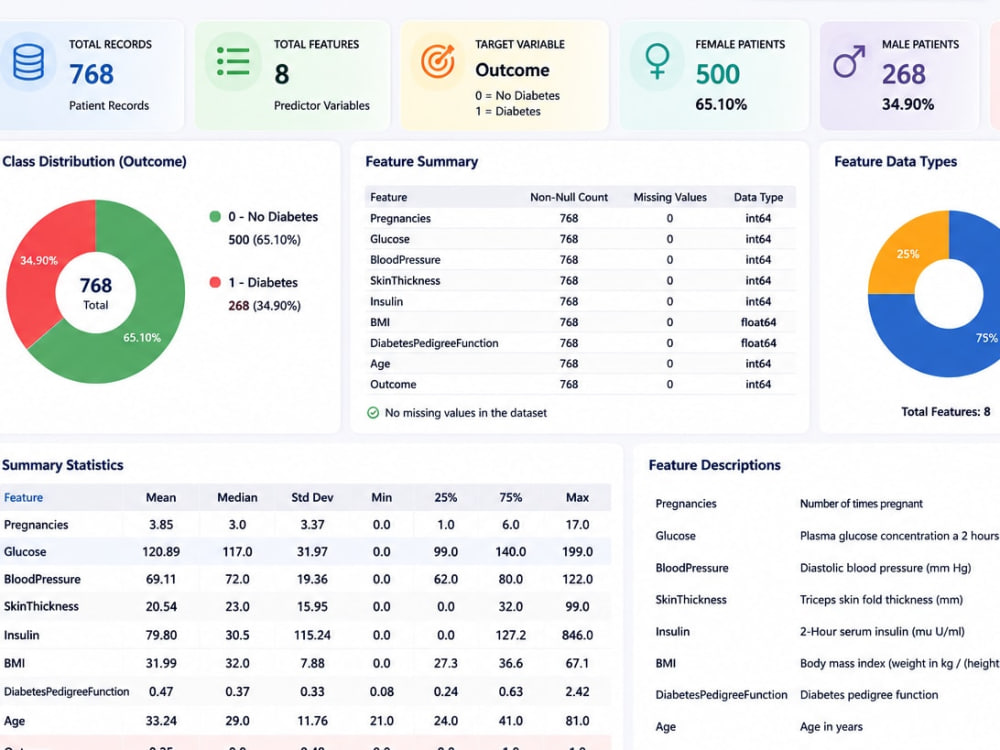The height and width of the screenshot is (750, 1000).
Task: Click the 768 Total Records number
Action: click(91, 74)
